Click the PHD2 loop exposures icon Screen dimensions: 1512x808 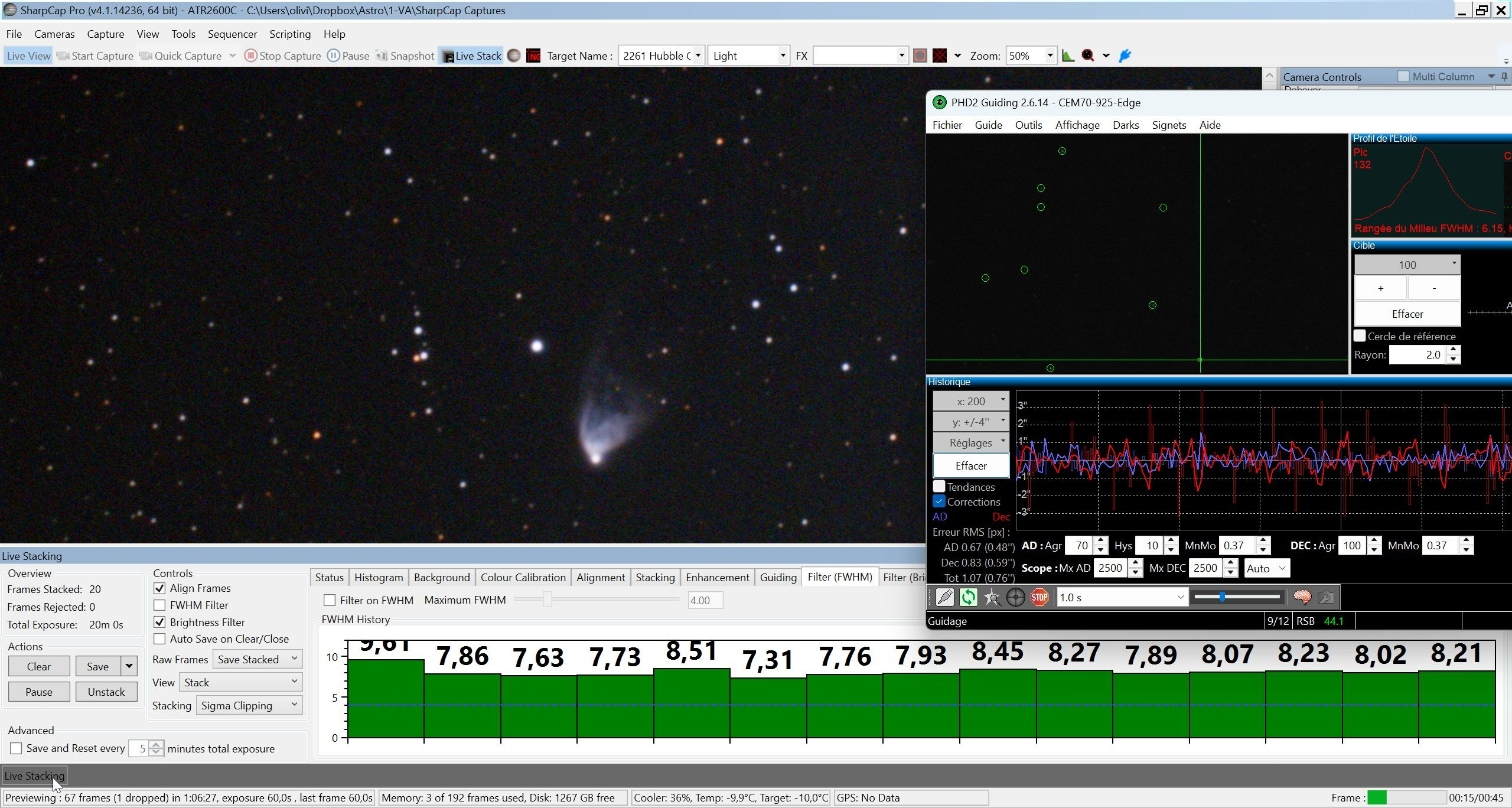click(968, 597)
